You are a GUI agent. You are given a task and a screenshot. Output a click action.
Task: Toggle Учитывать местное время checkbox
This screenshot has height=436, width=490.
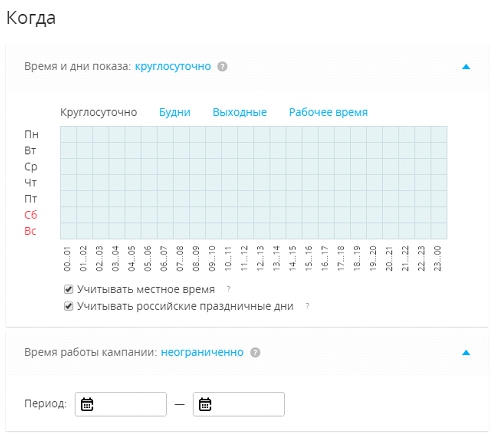68,289
